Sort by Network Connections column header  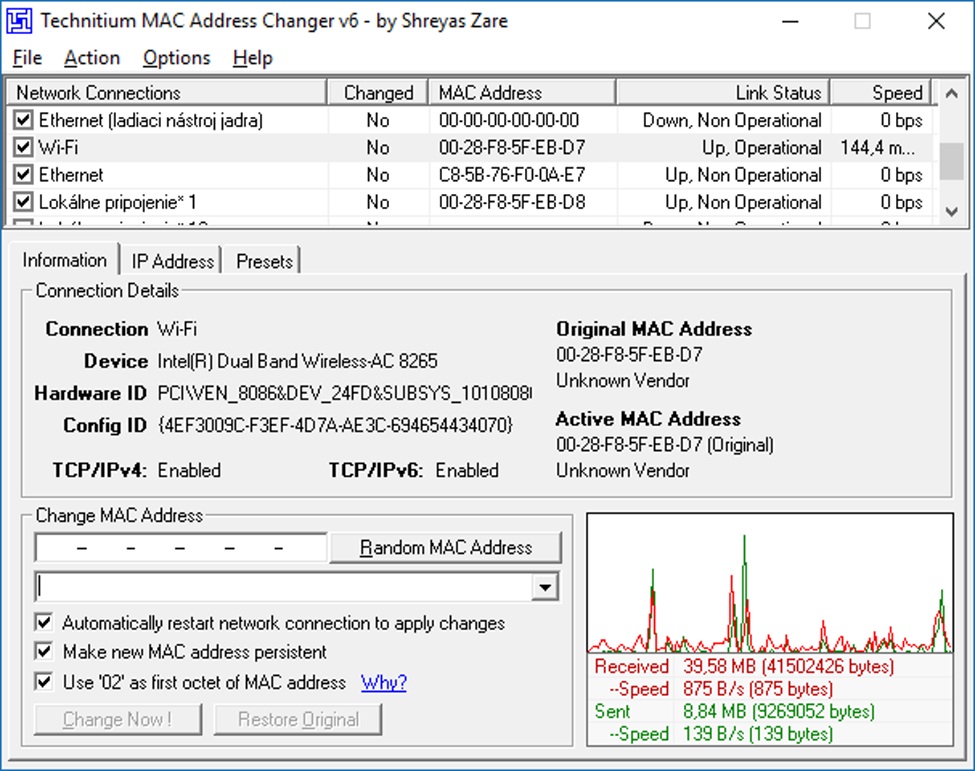point(166,93)
